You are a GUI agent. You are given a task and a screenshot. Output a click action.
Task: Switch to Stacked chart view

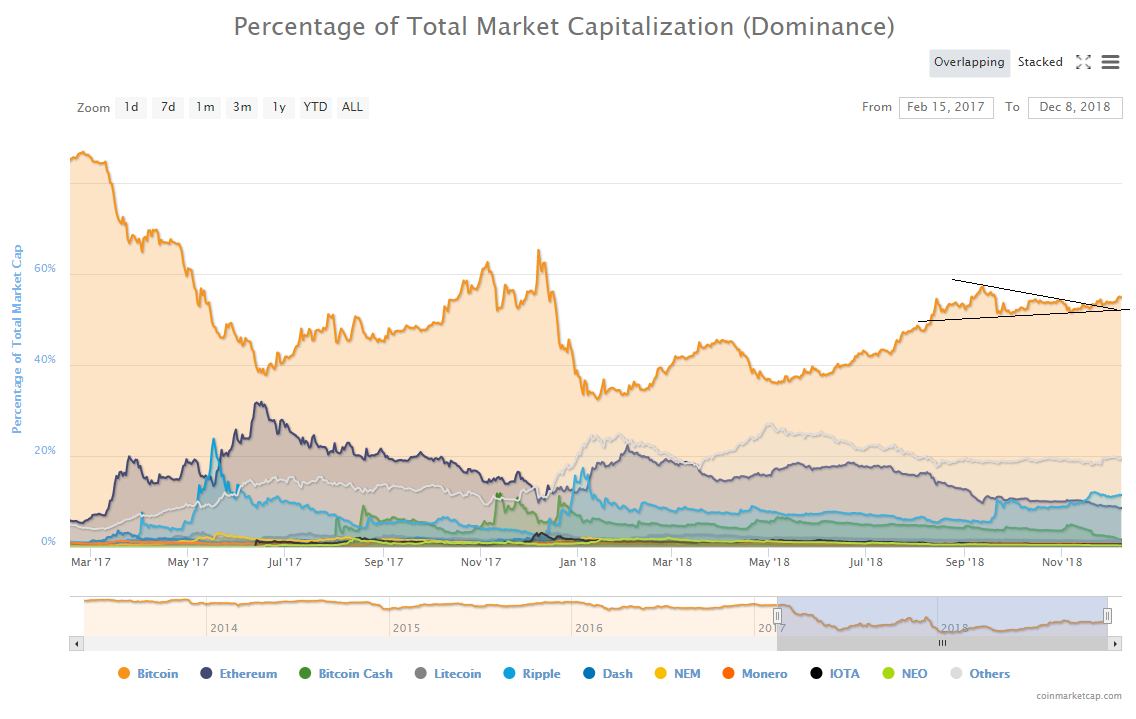(1040, 62)
